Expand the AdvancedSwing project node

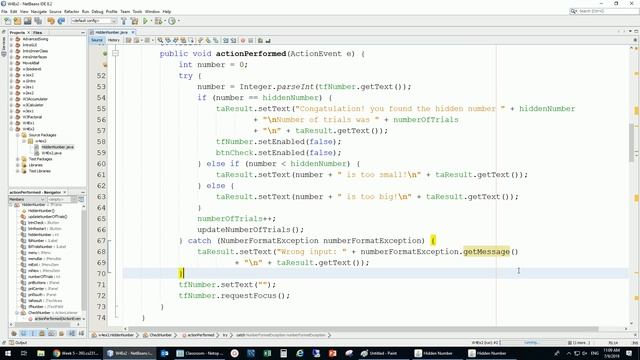click(x=11, y=39)
